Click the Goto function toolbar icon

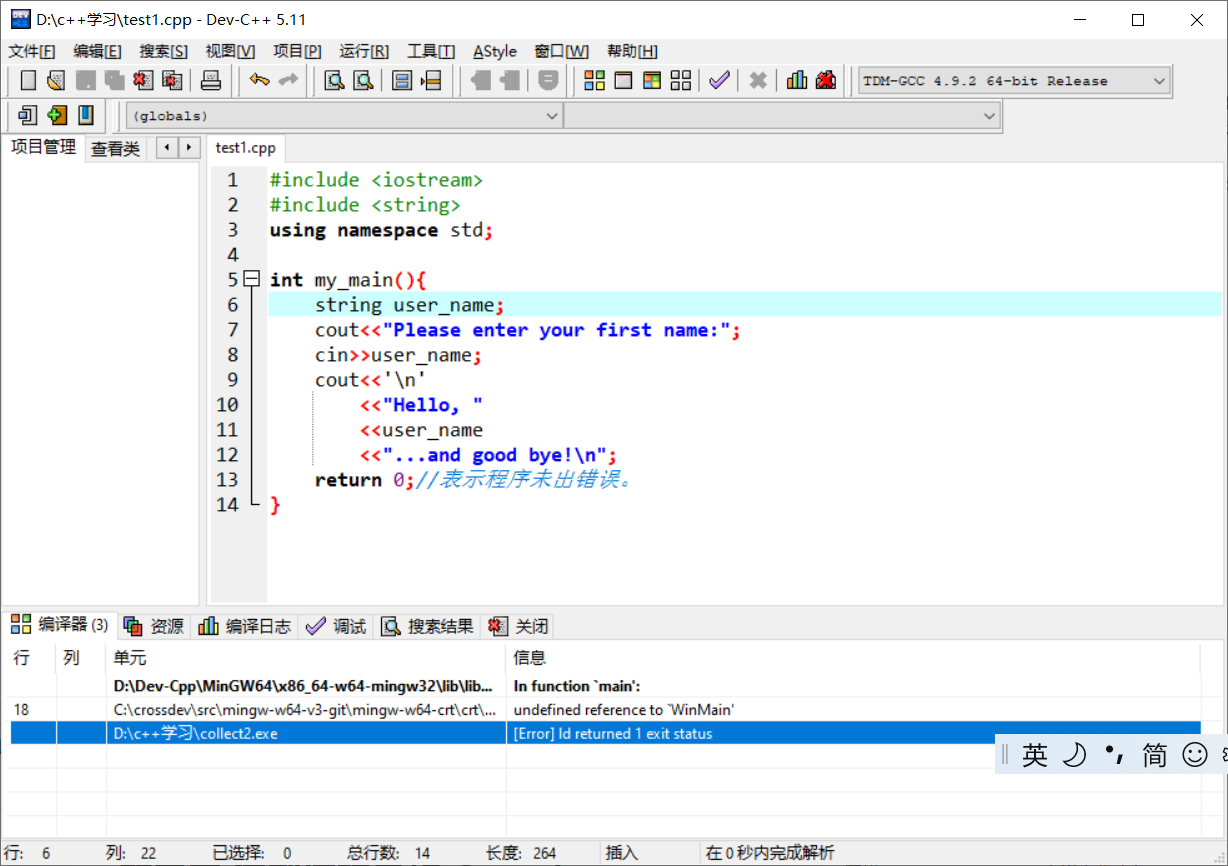tap(402, 81)
